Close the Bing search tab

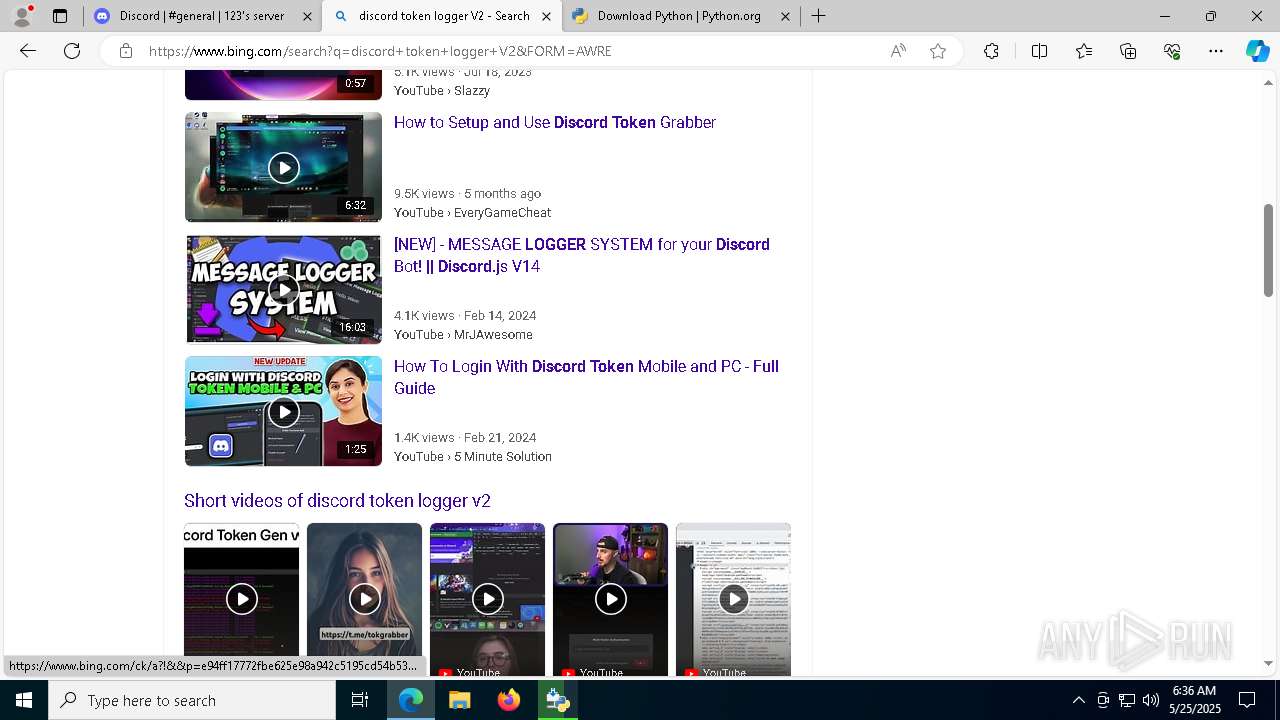click(x=546, y=16)
